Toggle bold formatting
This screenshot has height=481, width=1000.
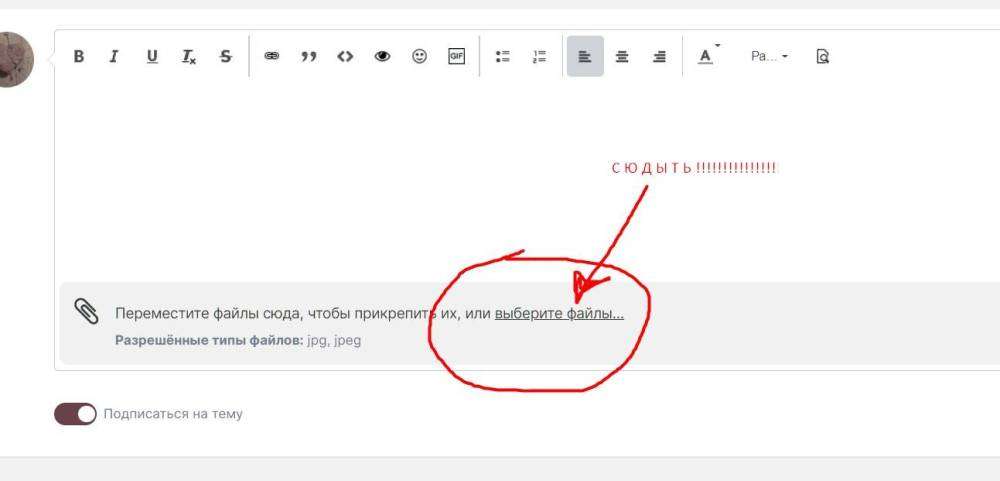point(78,57)
